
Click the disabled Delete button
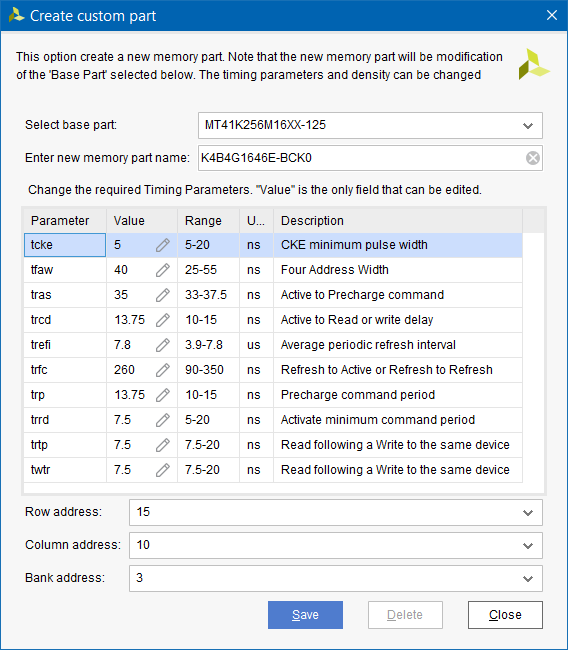point(405,615)
